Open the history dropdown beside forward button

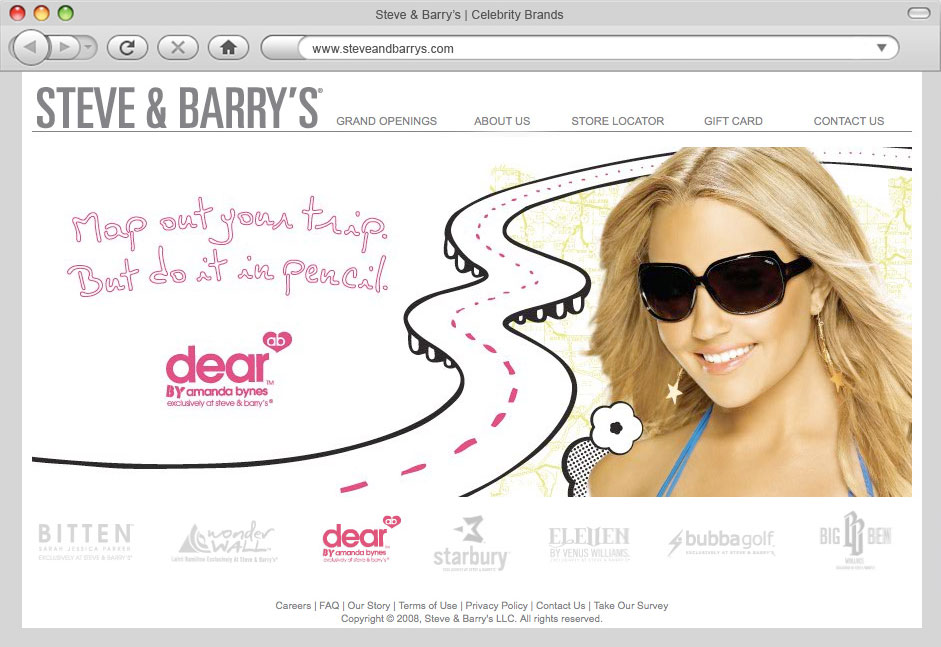pyautogui.click(x=88, y=47)
